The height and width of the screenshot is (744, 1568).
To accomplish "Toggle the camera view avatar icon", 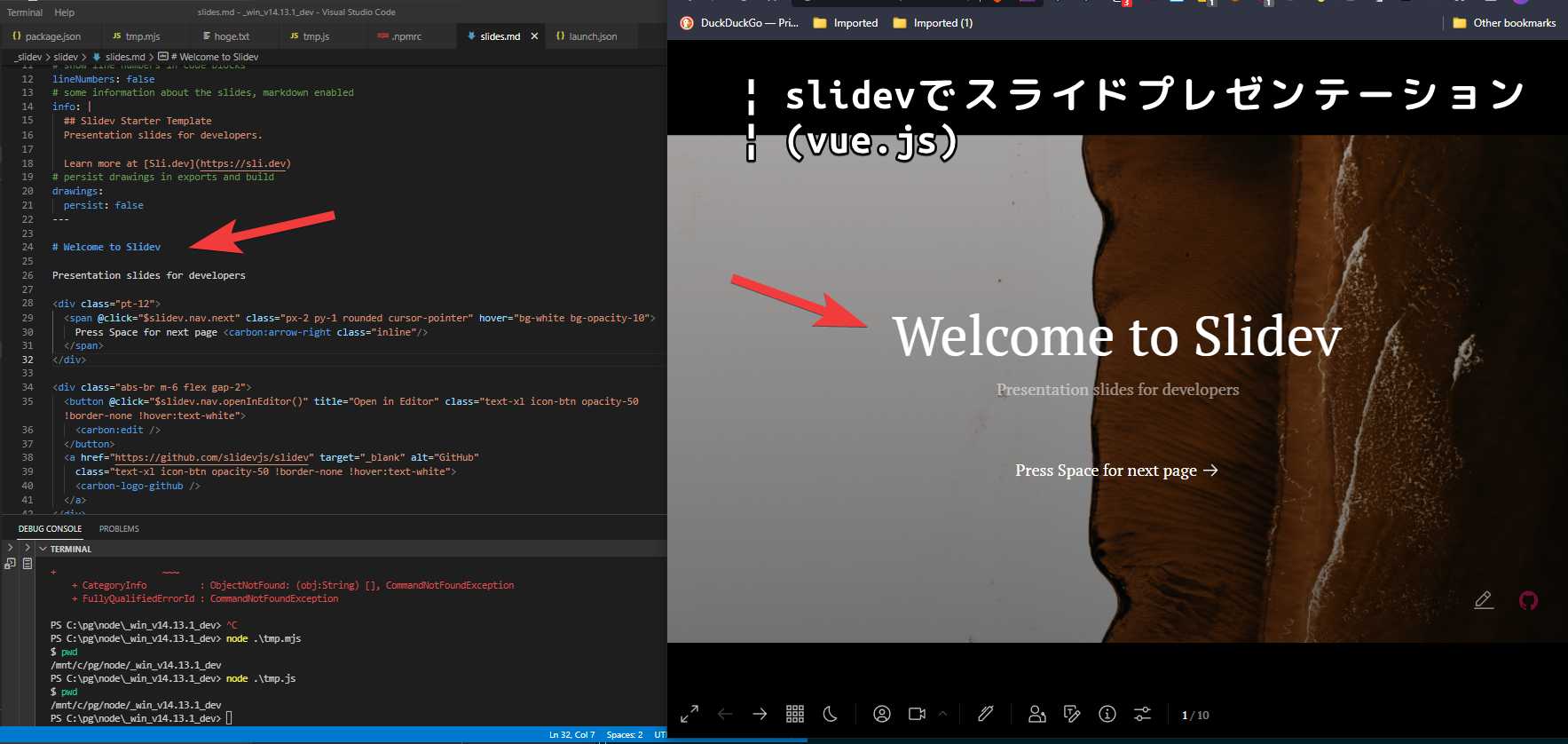I will pos(882,714).
